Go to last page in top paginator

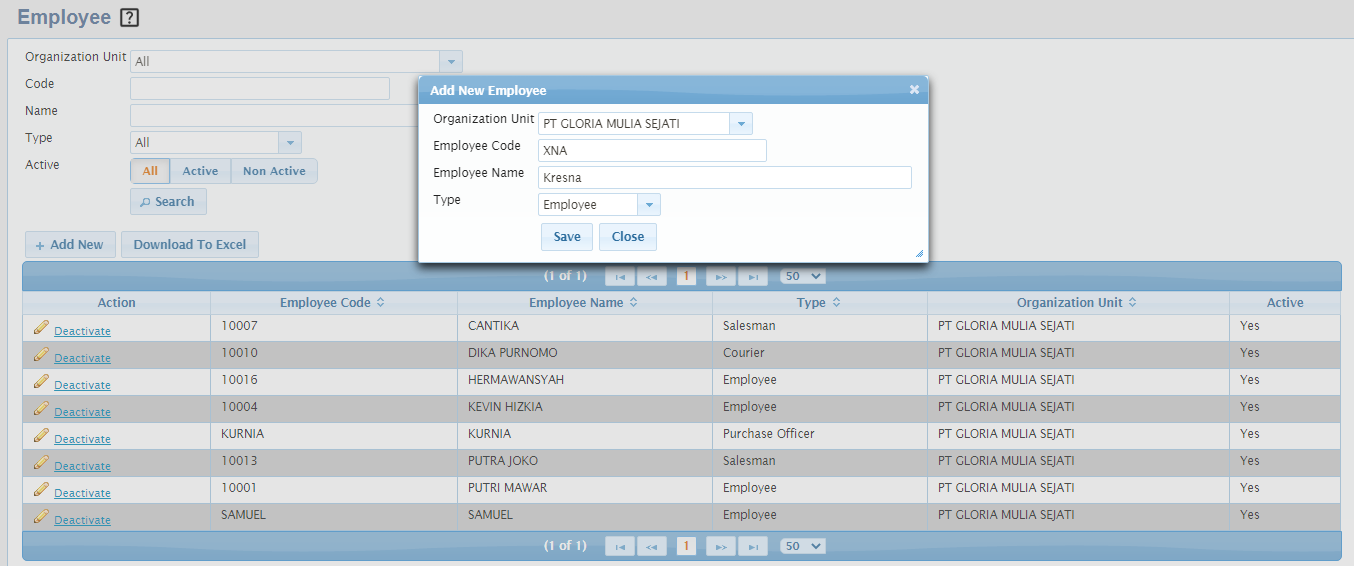tap(752, 276)
